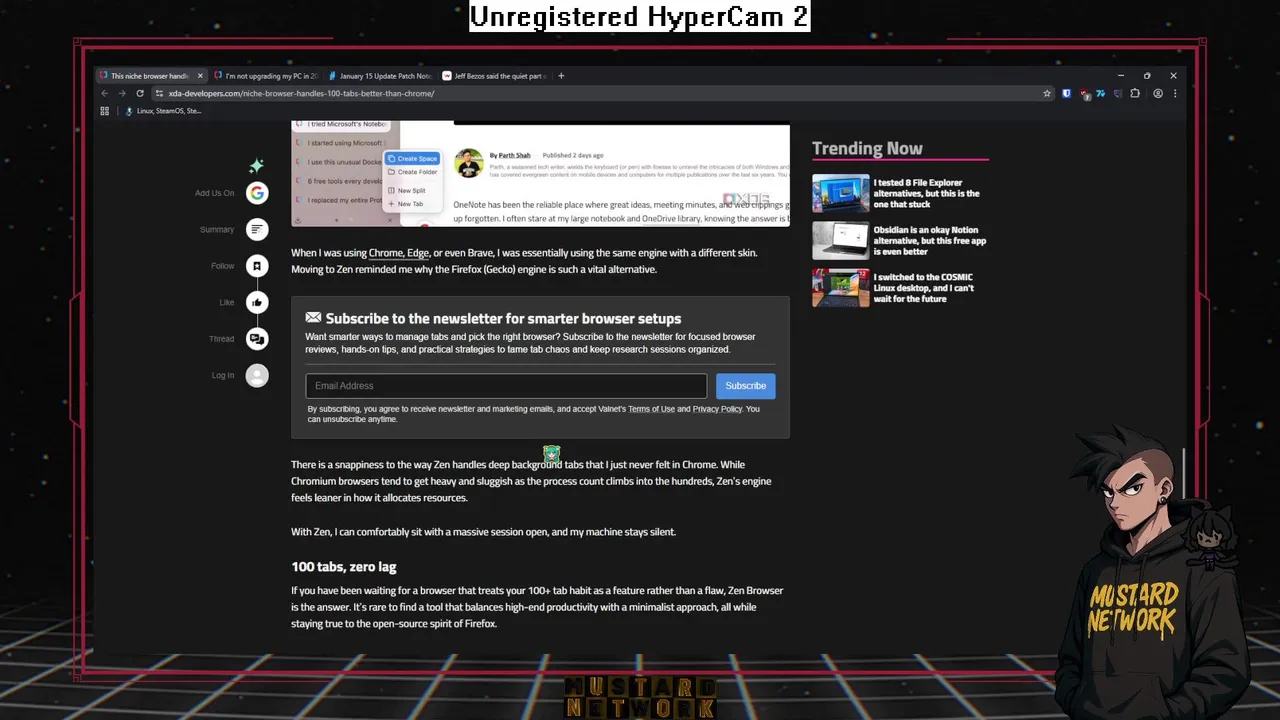The height and width of the screenshot is (720, 1280).
Task: Click the '100 tabs, zero lag' heading
Action: [343, 567]
